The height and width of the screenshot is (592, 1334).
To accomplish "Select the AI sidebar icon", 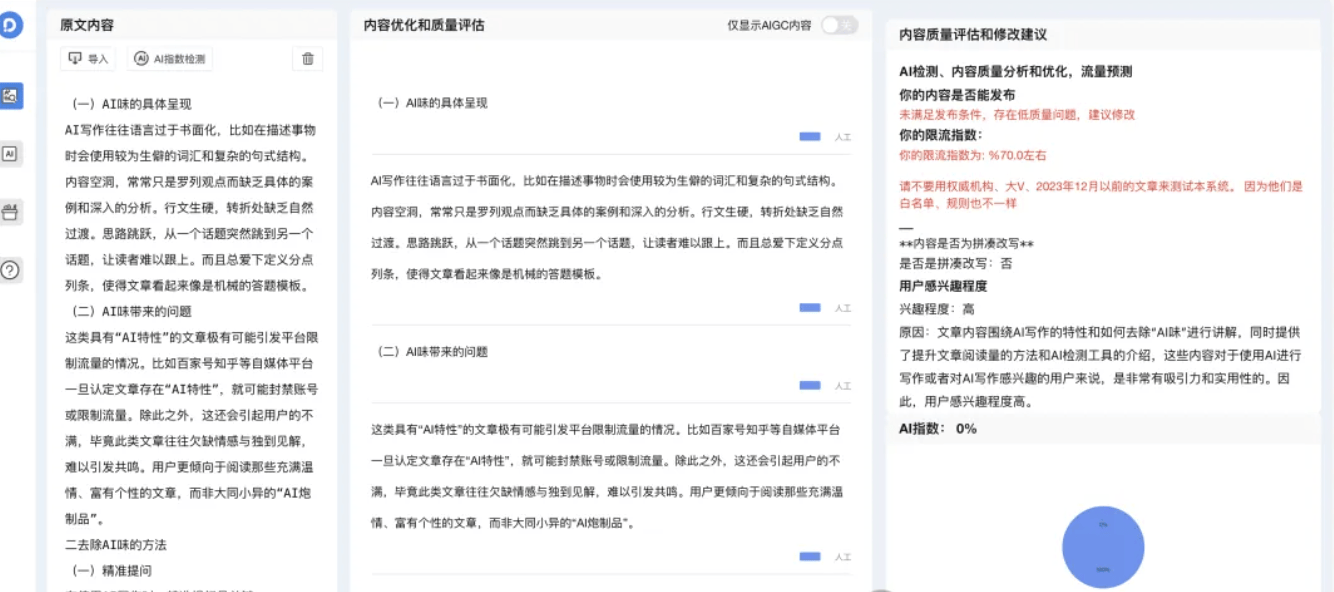I will pyautogui.click(x=11, y=154).
